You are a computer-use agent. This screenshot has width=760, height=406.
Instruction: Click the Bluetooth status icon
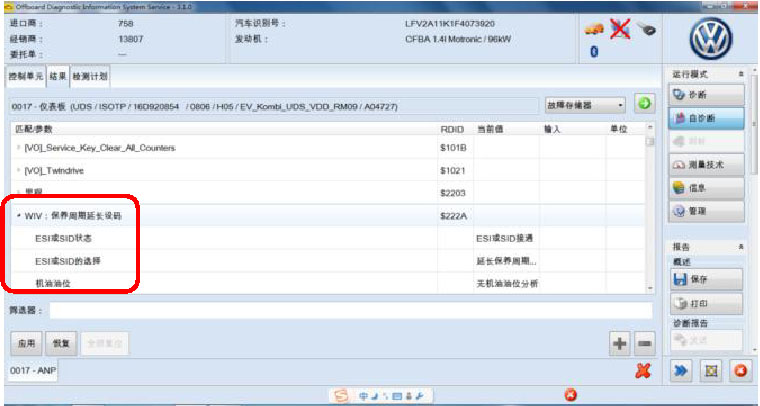tap(594, 51)
